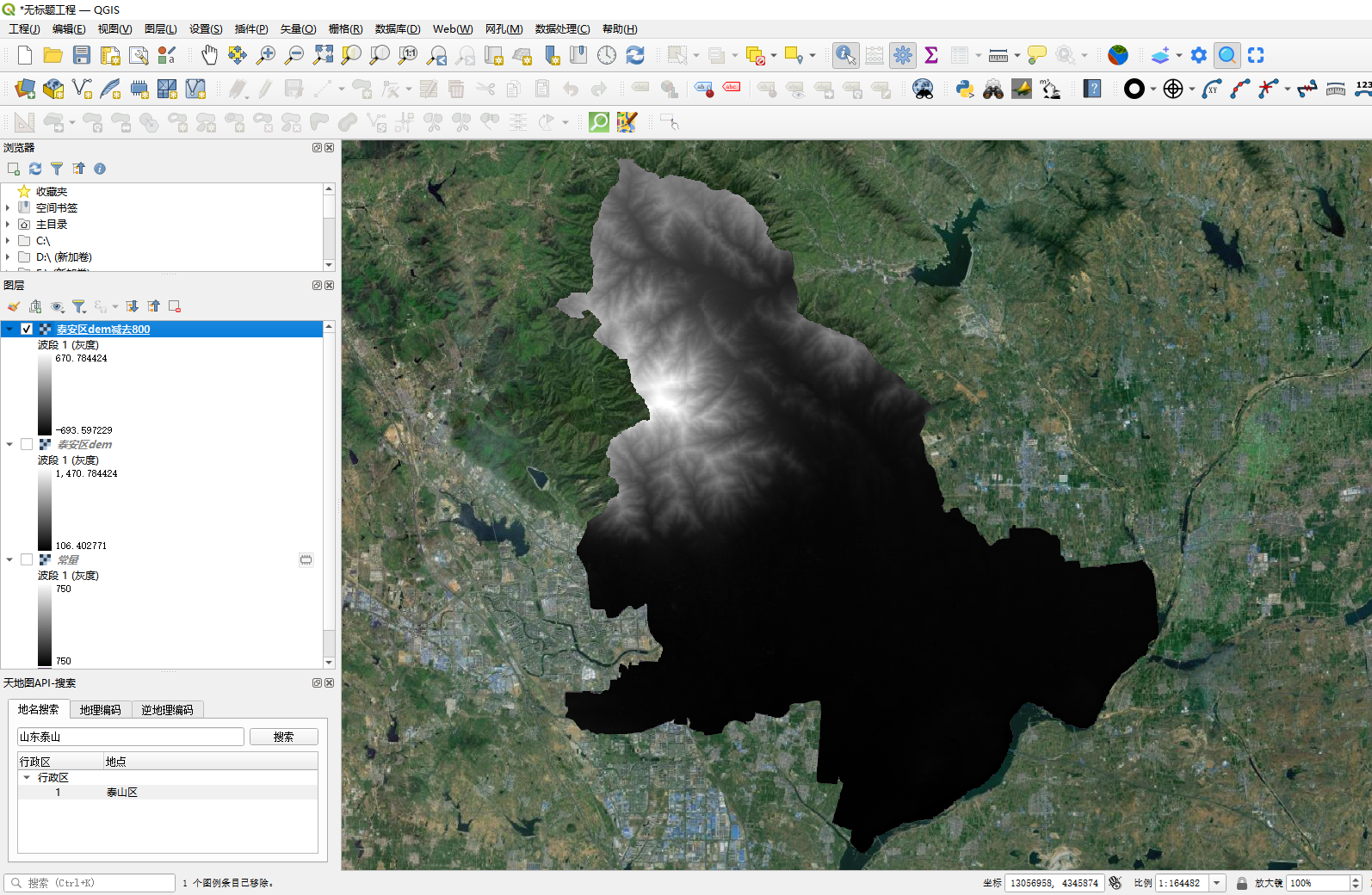Screen dimensions: 1372x895
Task: Expand the D:\ (新加卷) drive in Browser
Action: [x=8, y=256]
